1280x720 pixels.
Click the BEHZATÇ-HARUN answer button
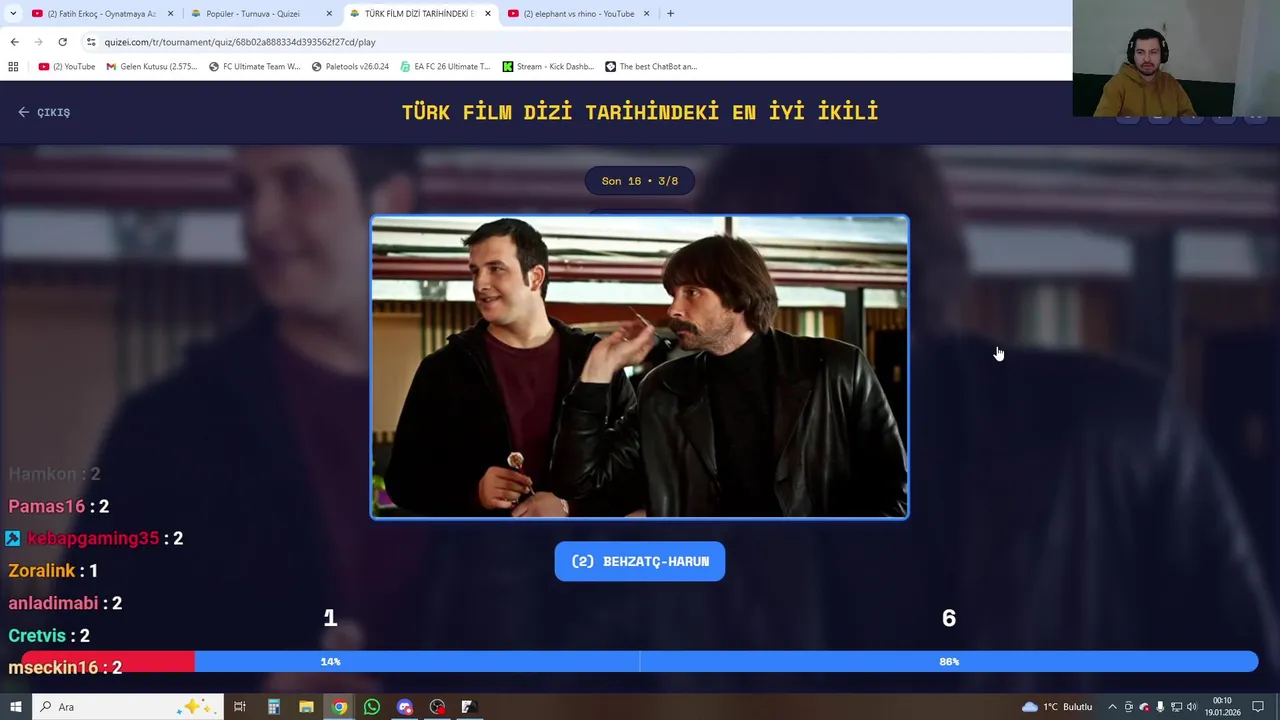(x=640, y=561)
